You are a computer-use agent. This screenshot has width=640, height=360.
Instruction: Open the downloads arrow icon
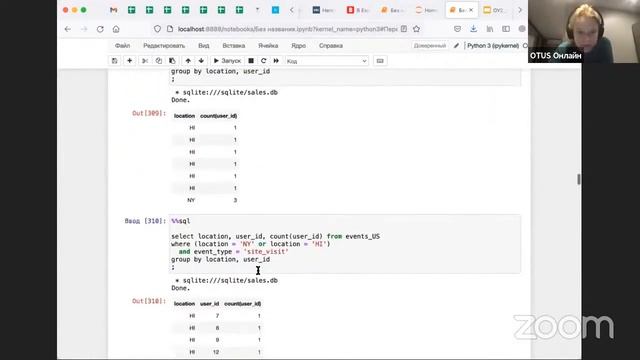tap(473, 29)
